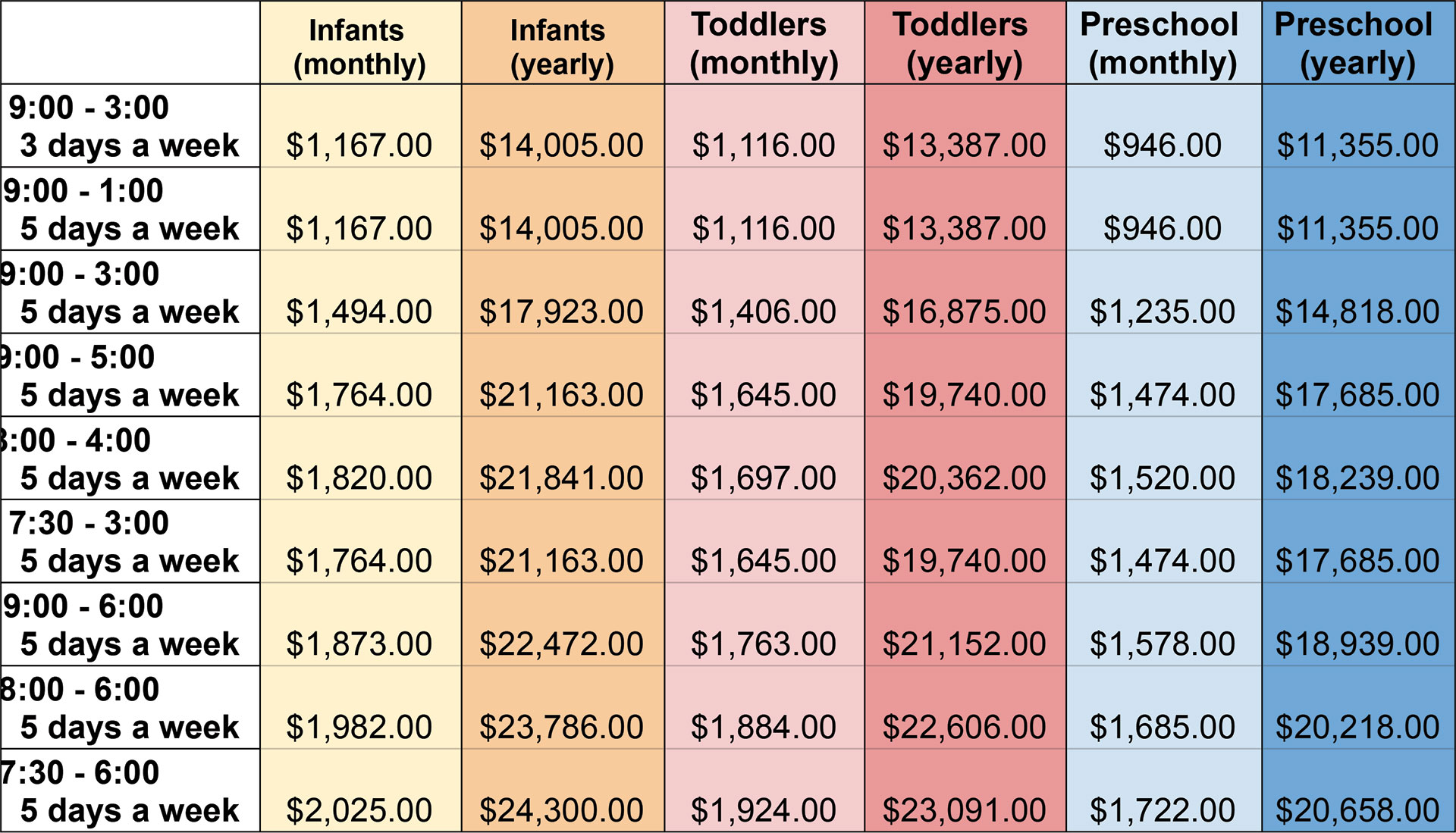Select the $2,025.00 infants monthly cell
The image size is (1456, 833).
(x=359, y=810)
